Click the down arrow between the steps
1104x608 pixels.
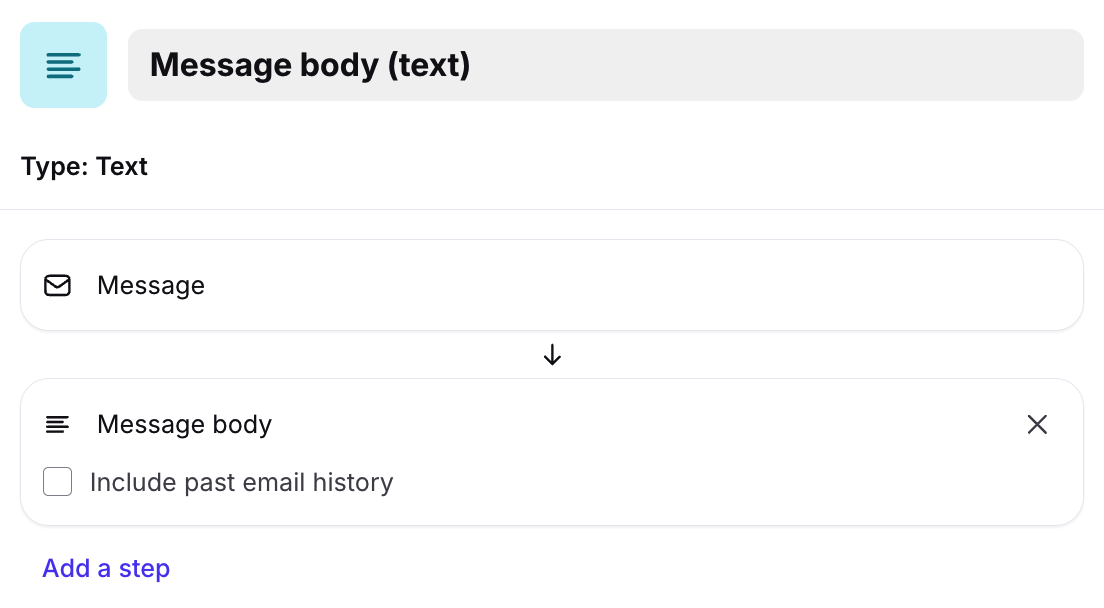coord(552,355)
